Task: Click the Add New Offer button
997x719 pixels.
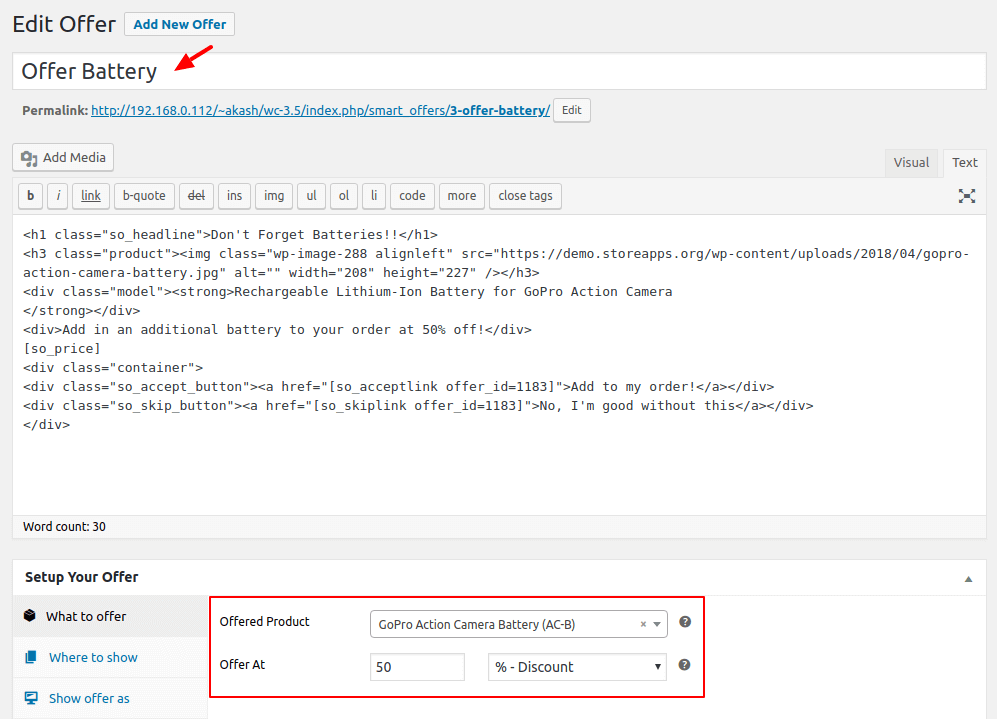Action: point(179,24)
